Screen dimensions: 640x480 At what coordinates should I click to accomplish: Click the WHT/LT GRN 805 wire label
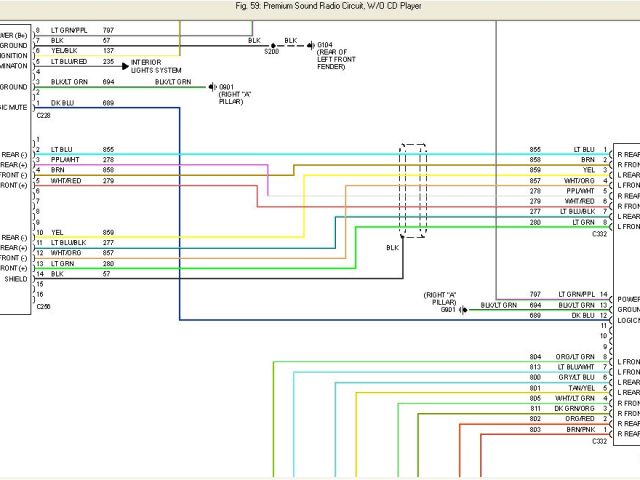click(x=577, y=398)
